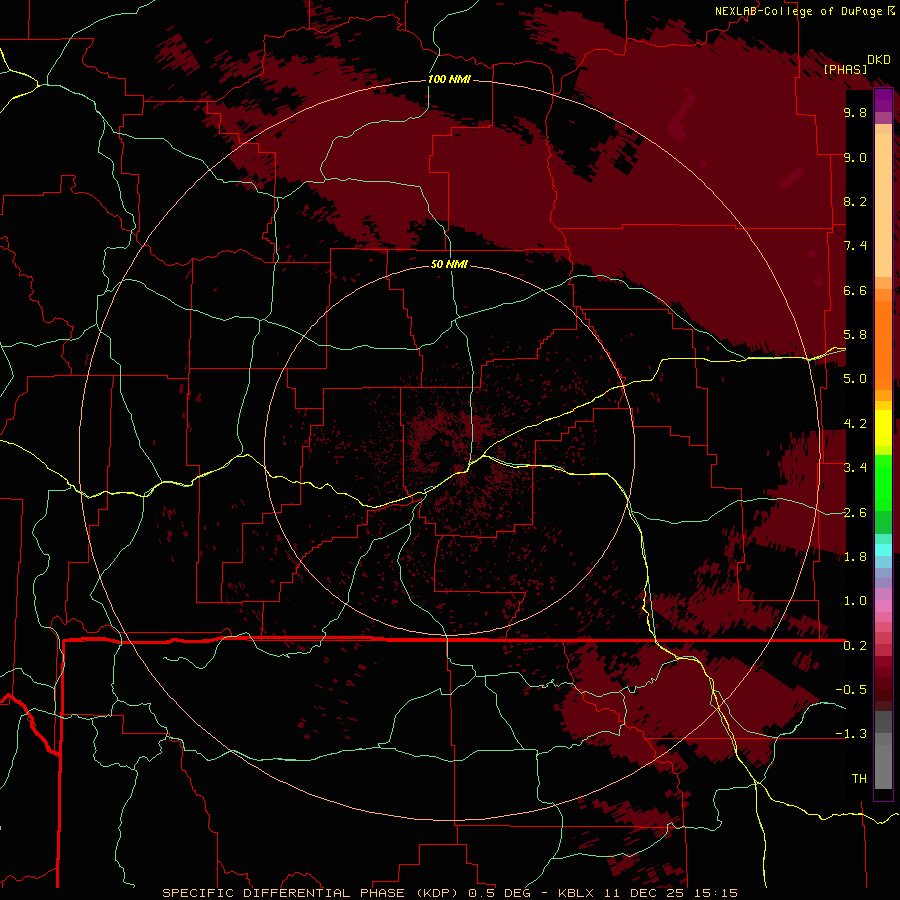Click the 100 NMI range ring label
The image size is (900, 900).
click(x=449, y=79)
